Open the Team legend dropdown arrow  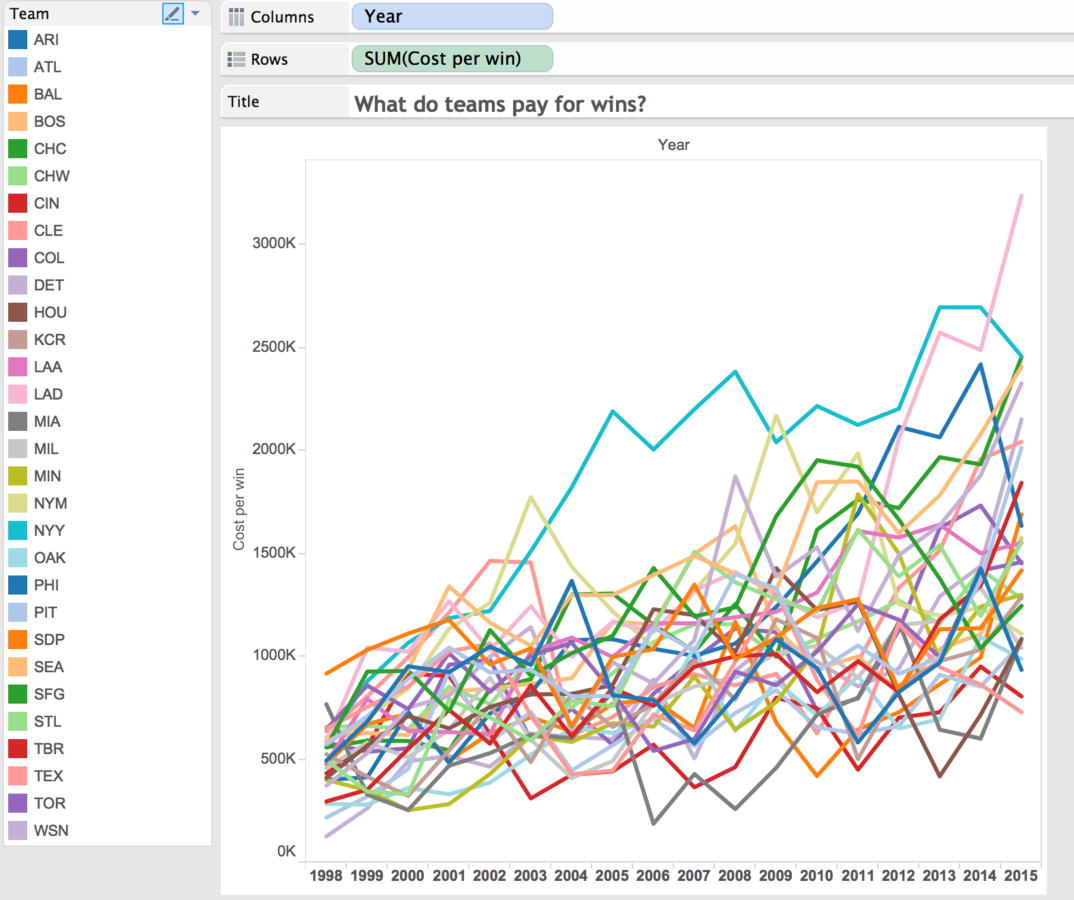click(196, 13)
